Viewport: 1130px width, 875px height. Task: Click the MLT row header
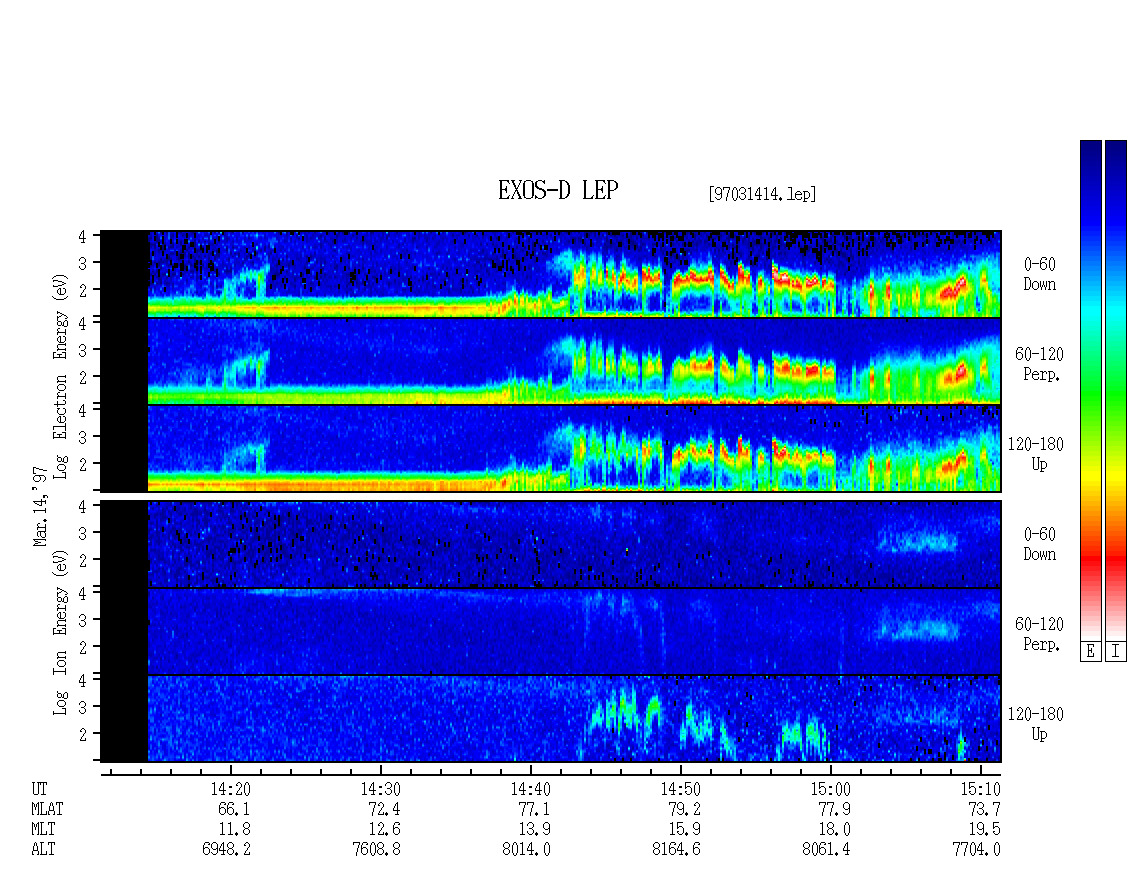click(43, 830)
